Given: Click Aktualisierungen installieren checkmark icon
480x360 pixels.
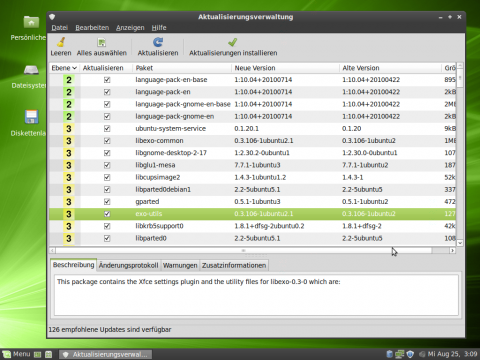Looking at the screenshot, I should click(233, 42).
